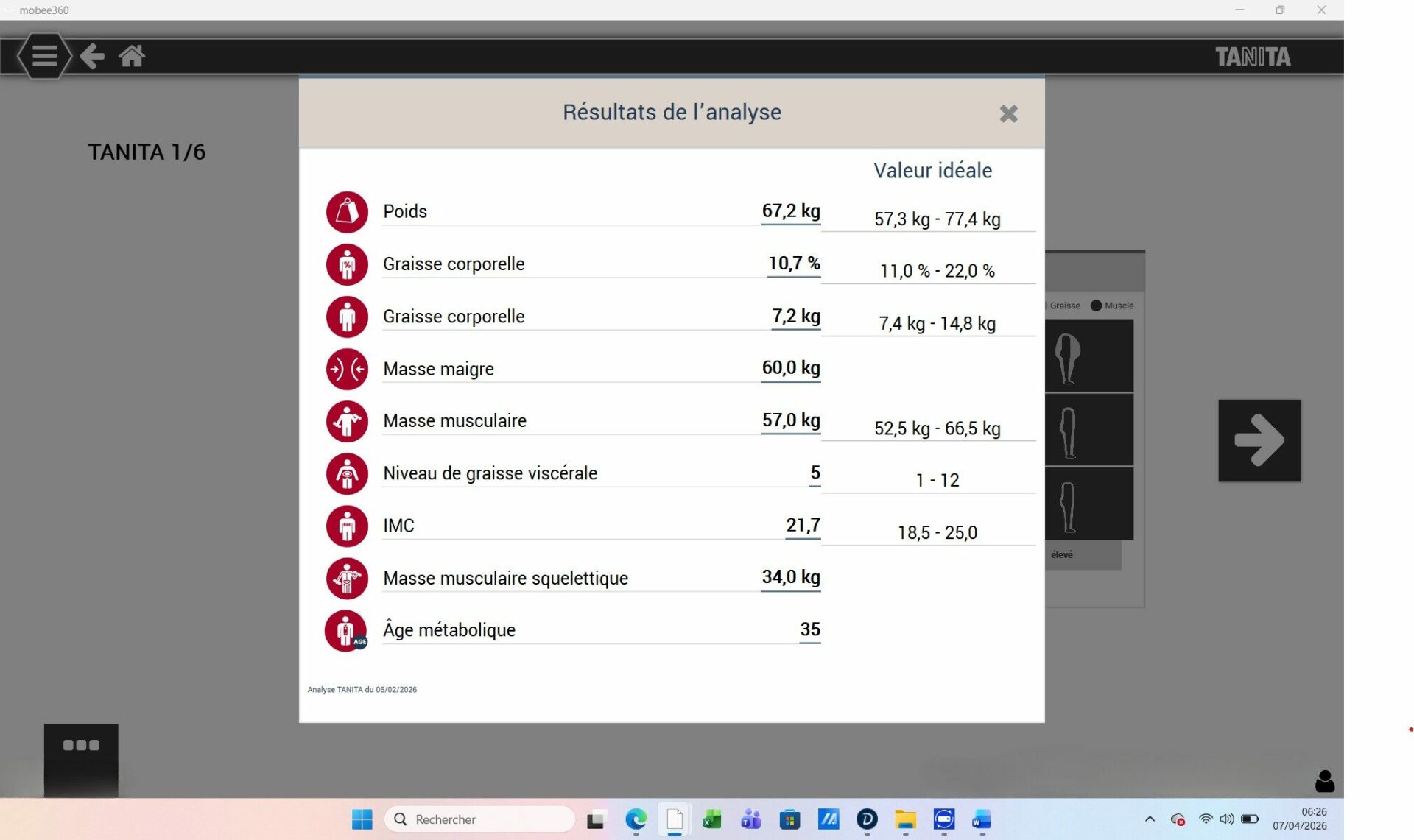Click the skeletal muscle mass icon
The image size is (1414, 840).
coord(347,578)
